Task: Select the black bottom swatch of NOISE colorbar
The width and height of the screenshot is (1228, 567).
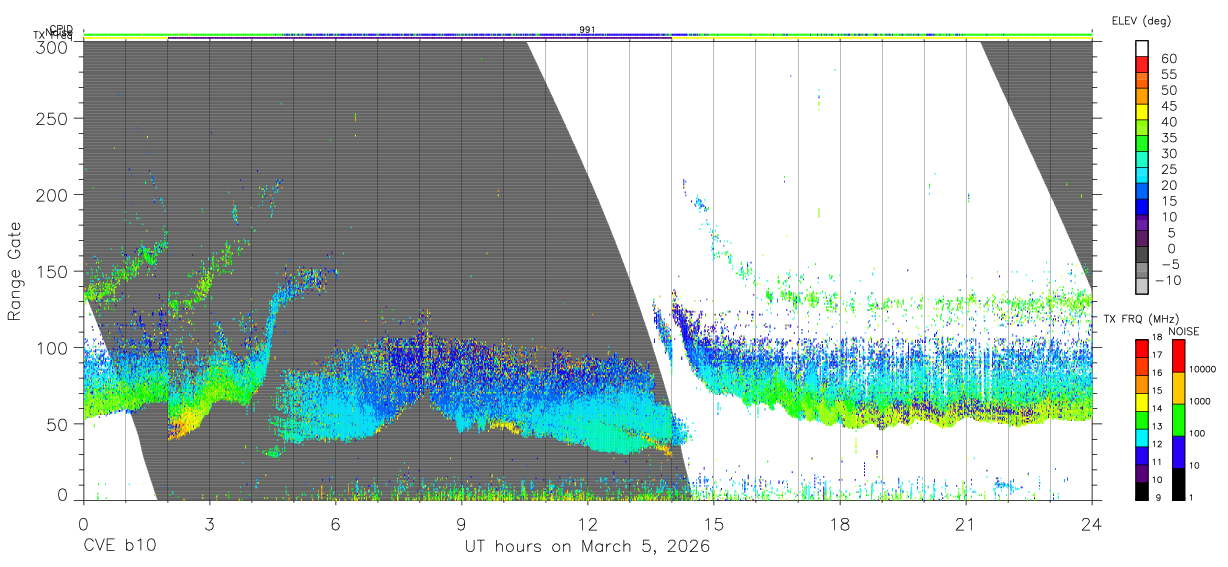Action: 1178,483
